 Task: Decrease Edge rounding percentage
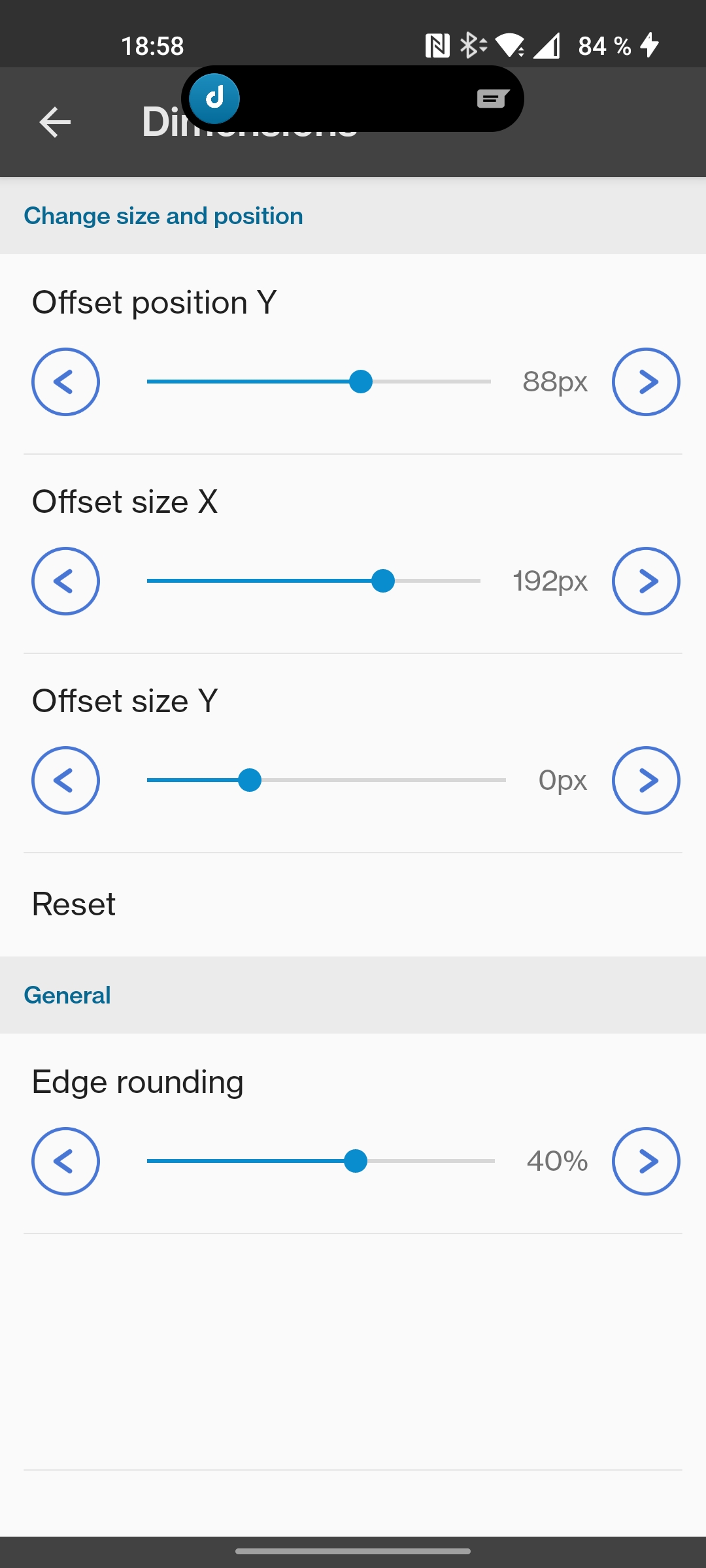(65, 1161)
